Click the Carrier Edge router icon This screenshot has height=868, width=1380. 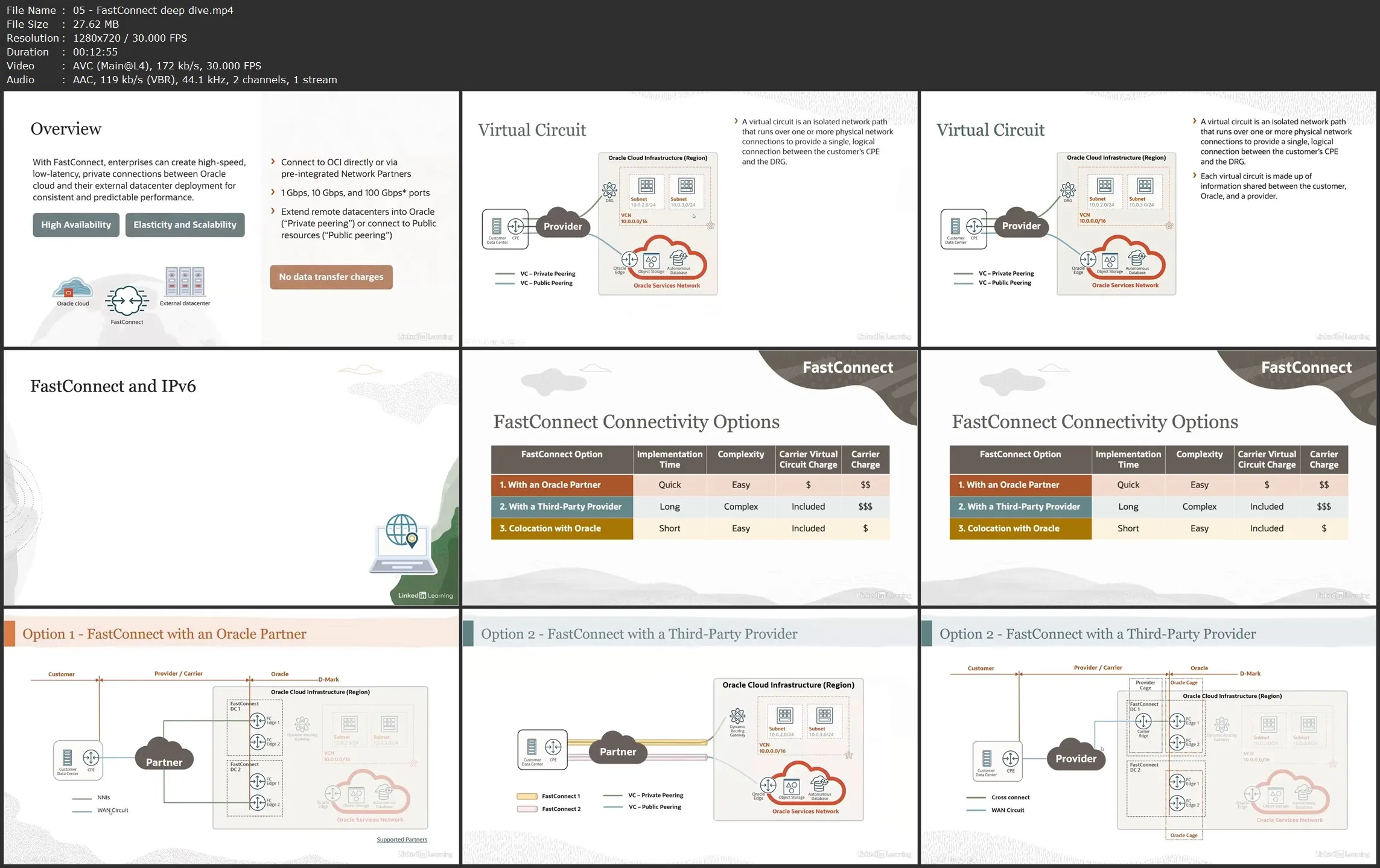point(1143,721)
